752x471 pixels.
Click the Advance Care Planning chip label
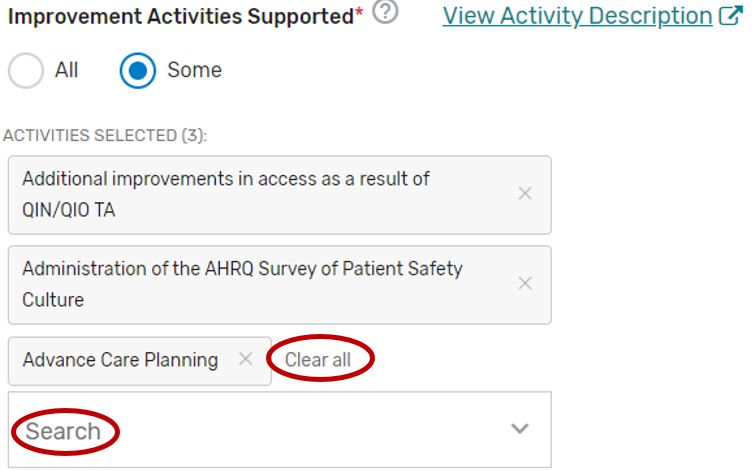120,360
